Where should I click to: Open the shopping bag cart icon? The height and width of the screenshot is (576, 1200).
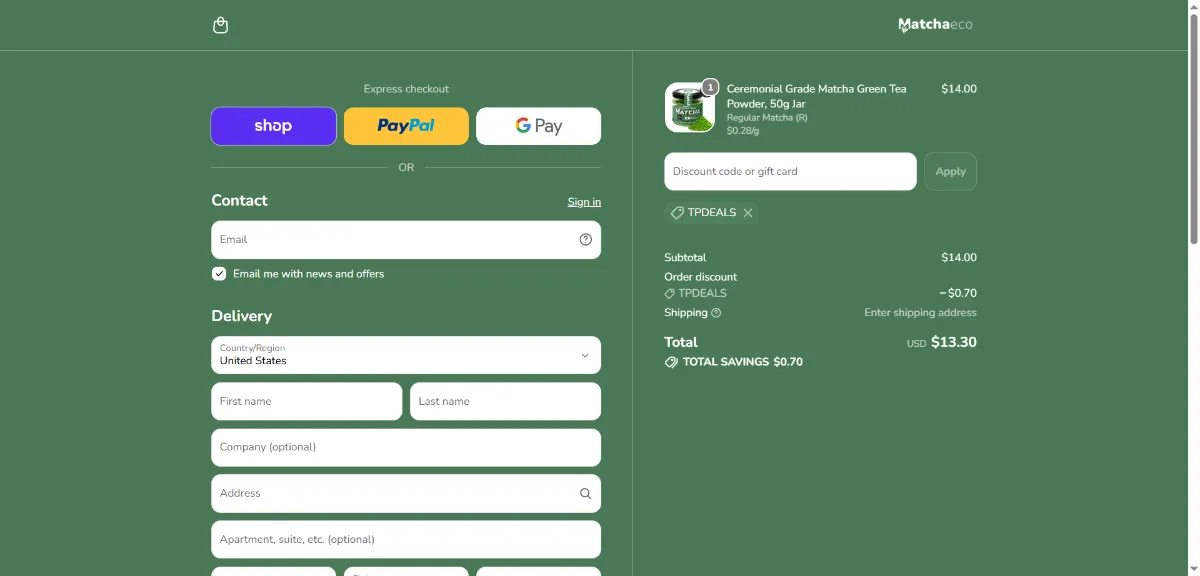click(x=221, y=25)
